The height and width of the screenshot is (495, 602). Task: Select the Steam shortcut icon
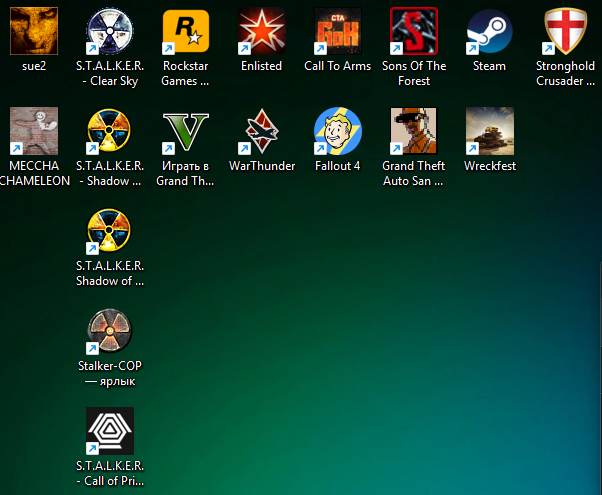click(x=489, y=31)
